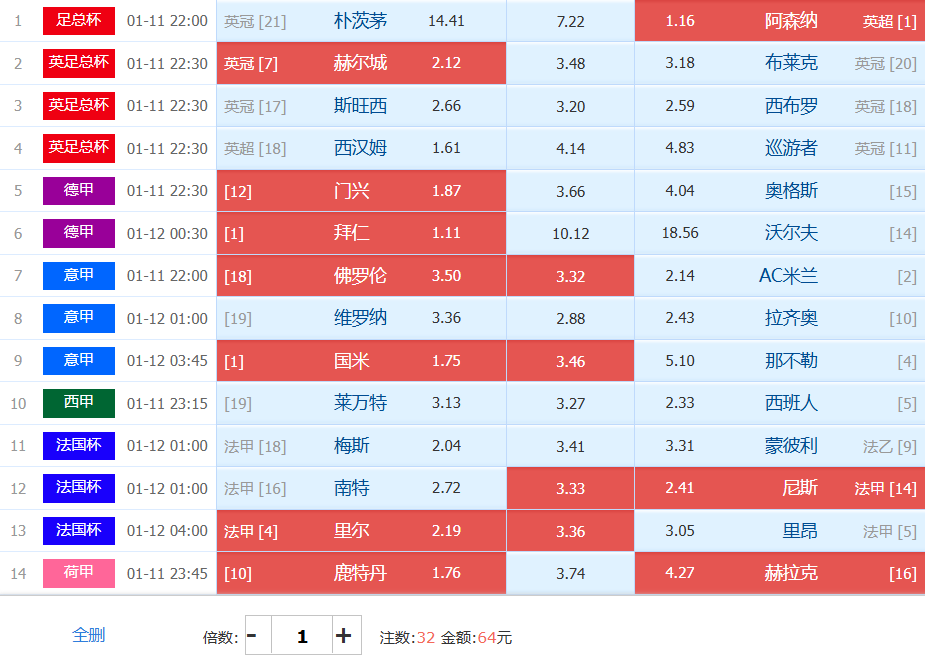Click the 法国杯 tag for the 梅斯 match

pyautogui.click(x=79, y=446)
